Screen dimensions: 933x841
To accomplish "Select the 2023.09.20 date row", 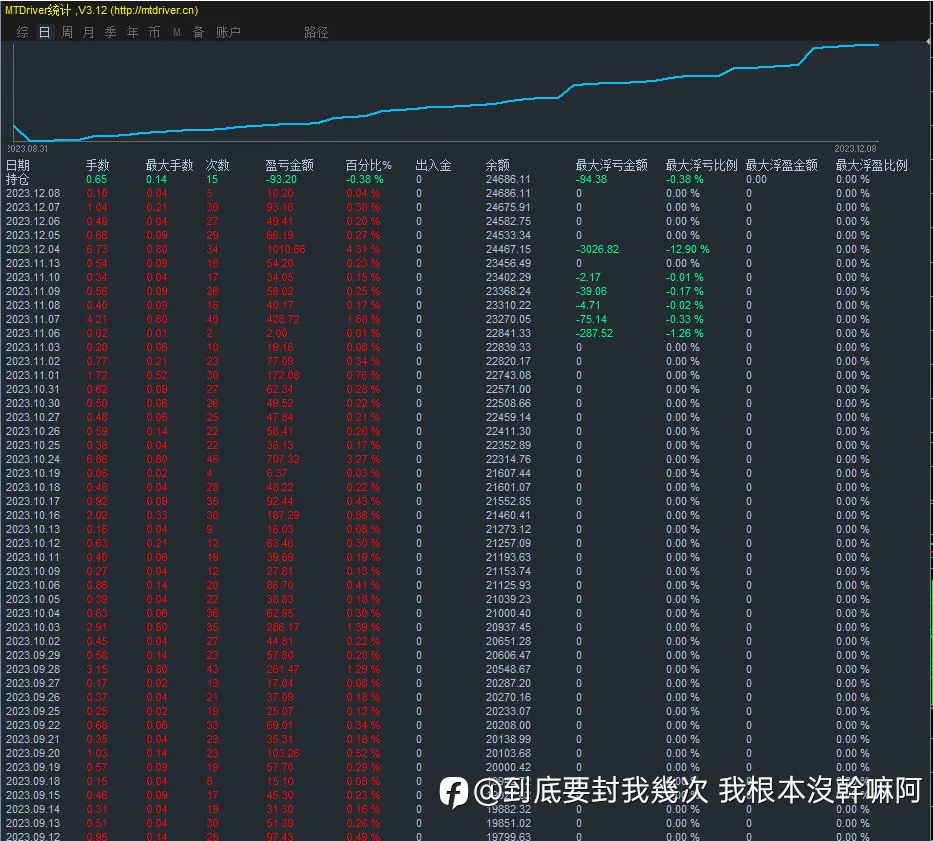I will (x=33, y=753).
